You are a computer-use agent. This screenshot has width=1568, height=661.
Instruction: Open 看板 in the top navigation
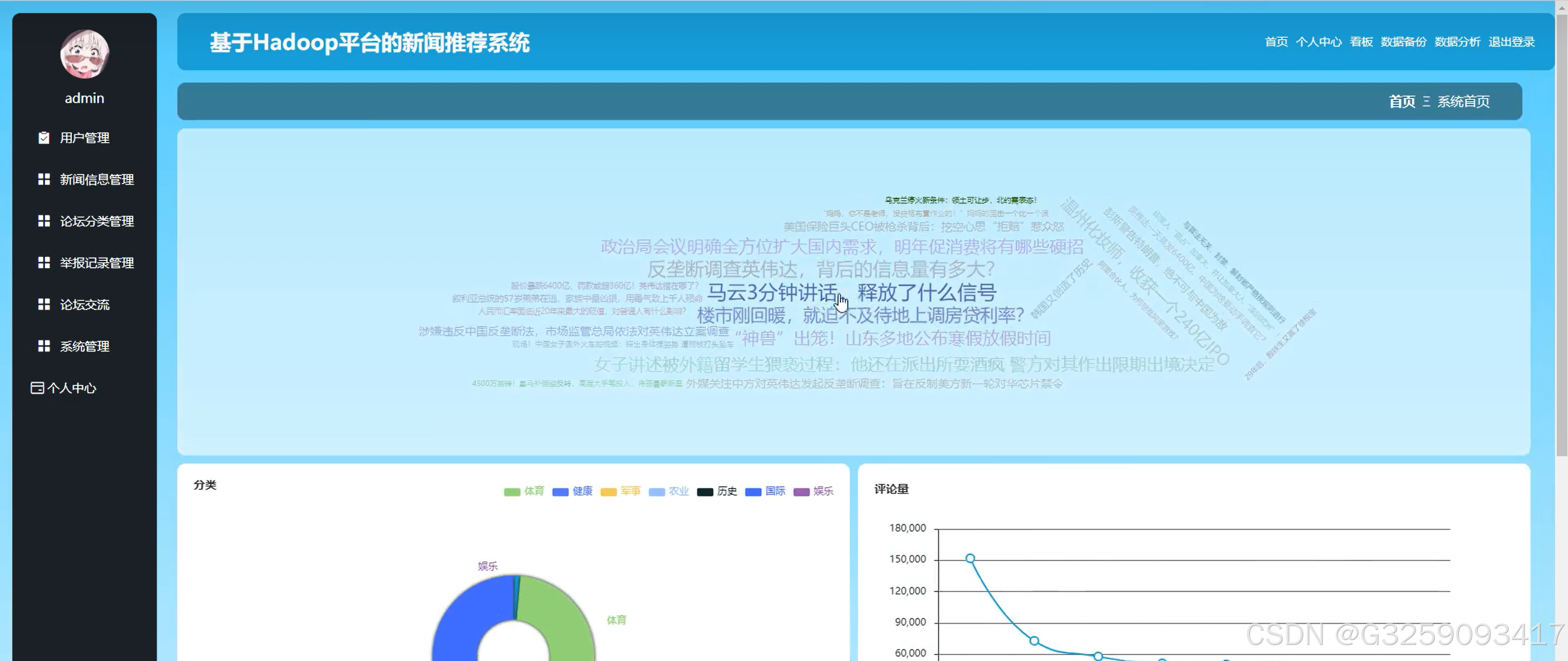click(1361, 42)
